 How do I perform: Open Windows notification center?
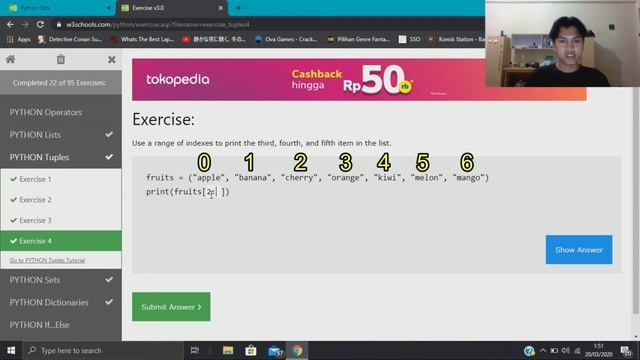coord(626,350)
